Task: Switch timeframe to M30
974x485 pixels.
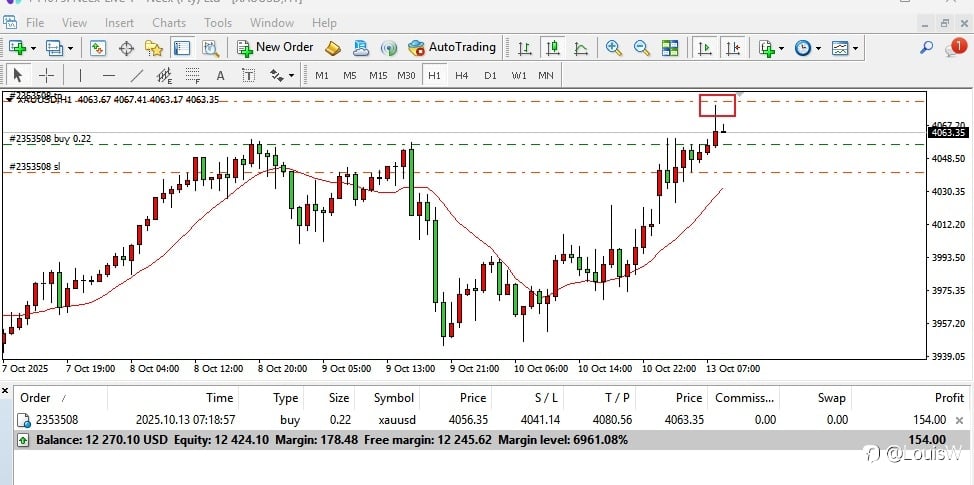Action: (406, 76)
